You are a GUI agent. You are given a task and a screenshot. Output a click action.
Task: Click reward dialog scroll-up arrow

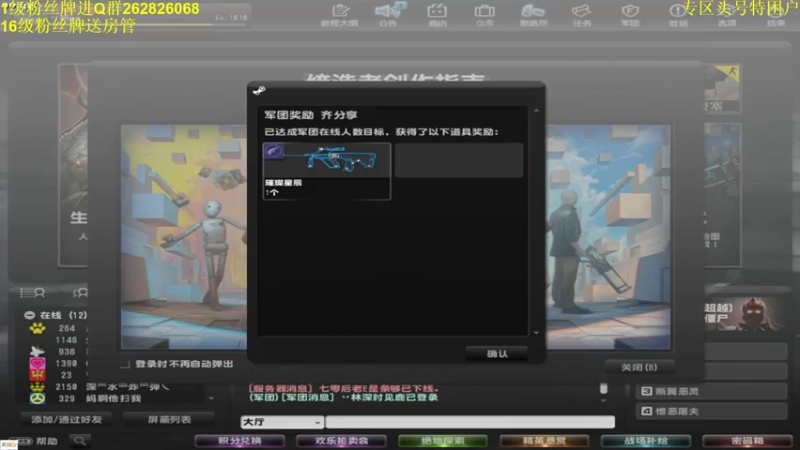tap(536, 110)
